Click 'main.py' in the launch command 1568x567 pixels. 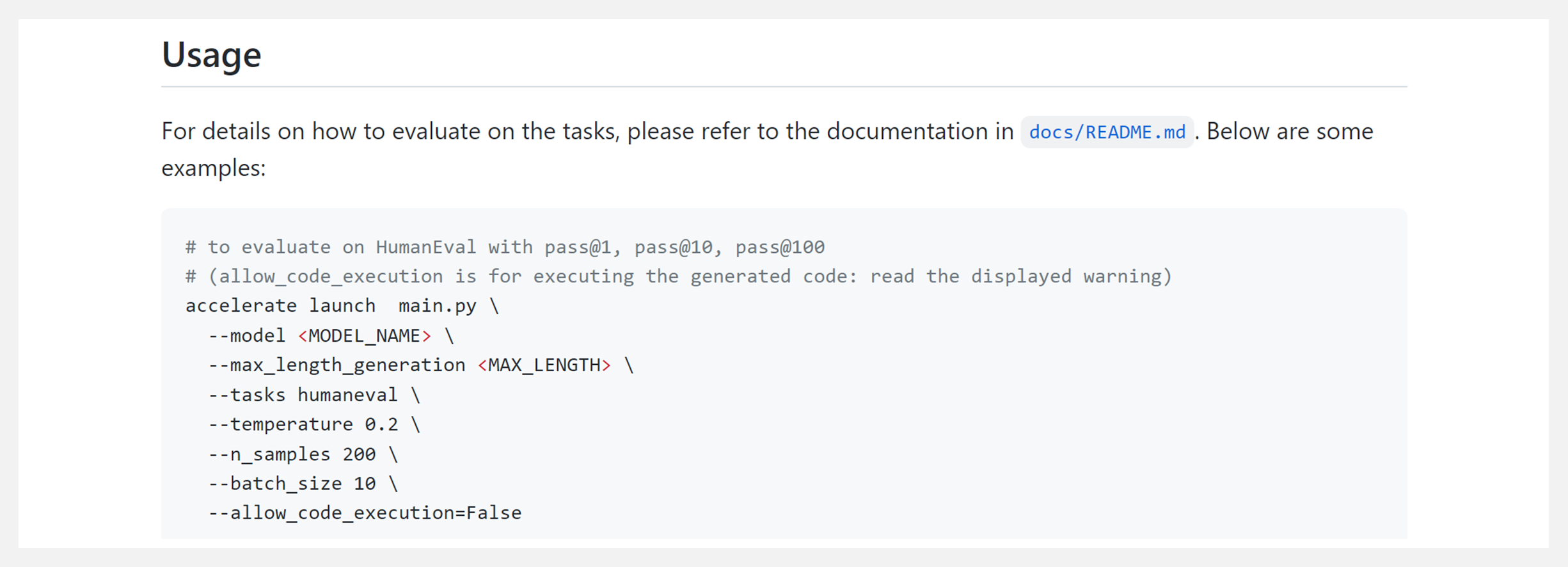pyautogui.click(x=438, y=306)
